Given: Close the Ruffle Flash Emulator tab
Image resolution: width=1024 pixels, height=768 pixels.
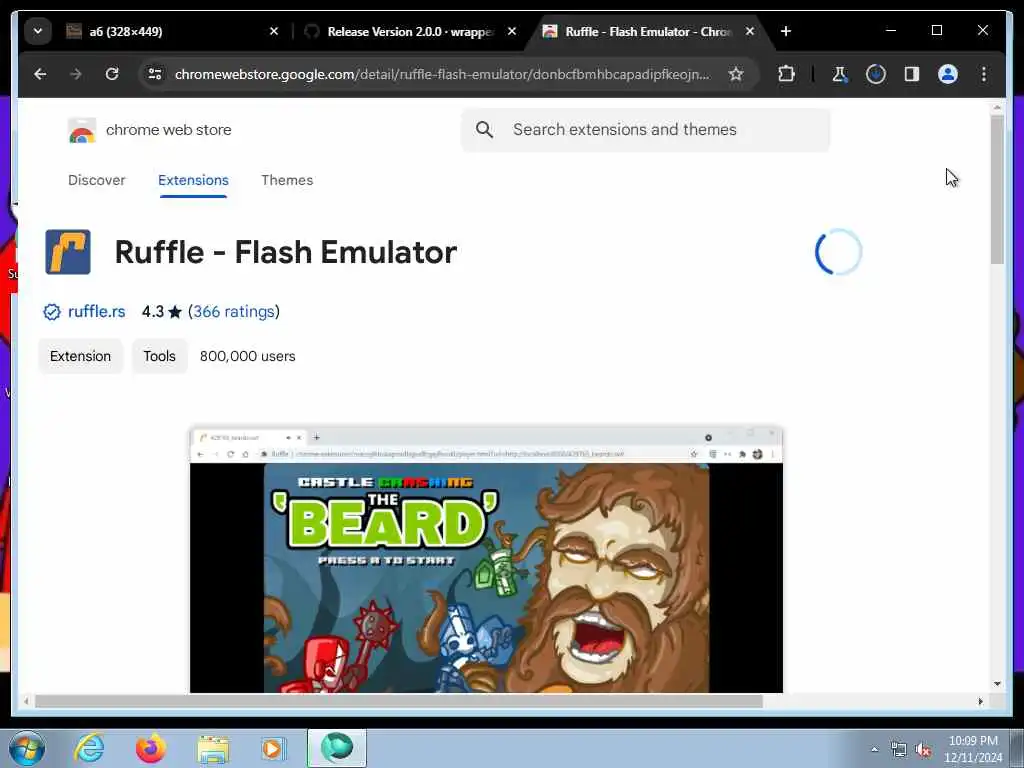Looking at the screenshot, I should click(x=750, y=31).
